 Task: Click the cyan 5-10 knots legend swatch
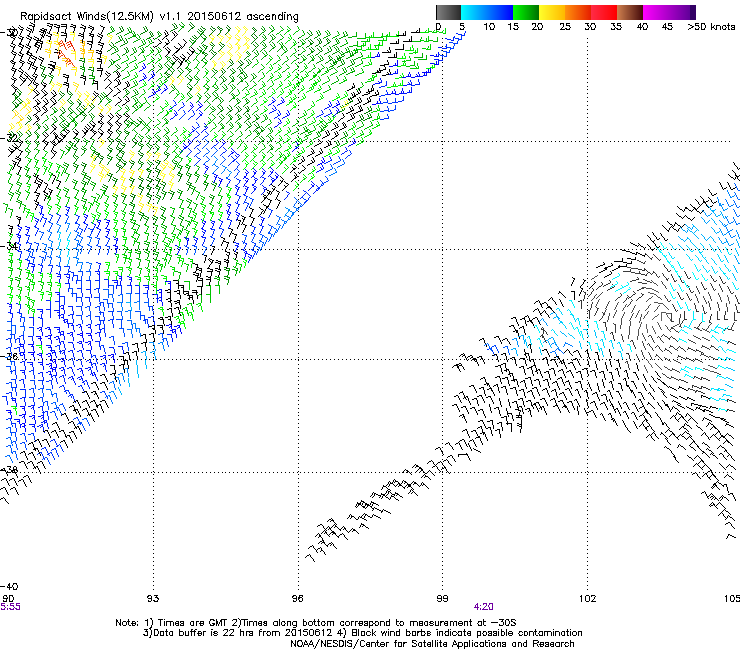coord(474,12)
